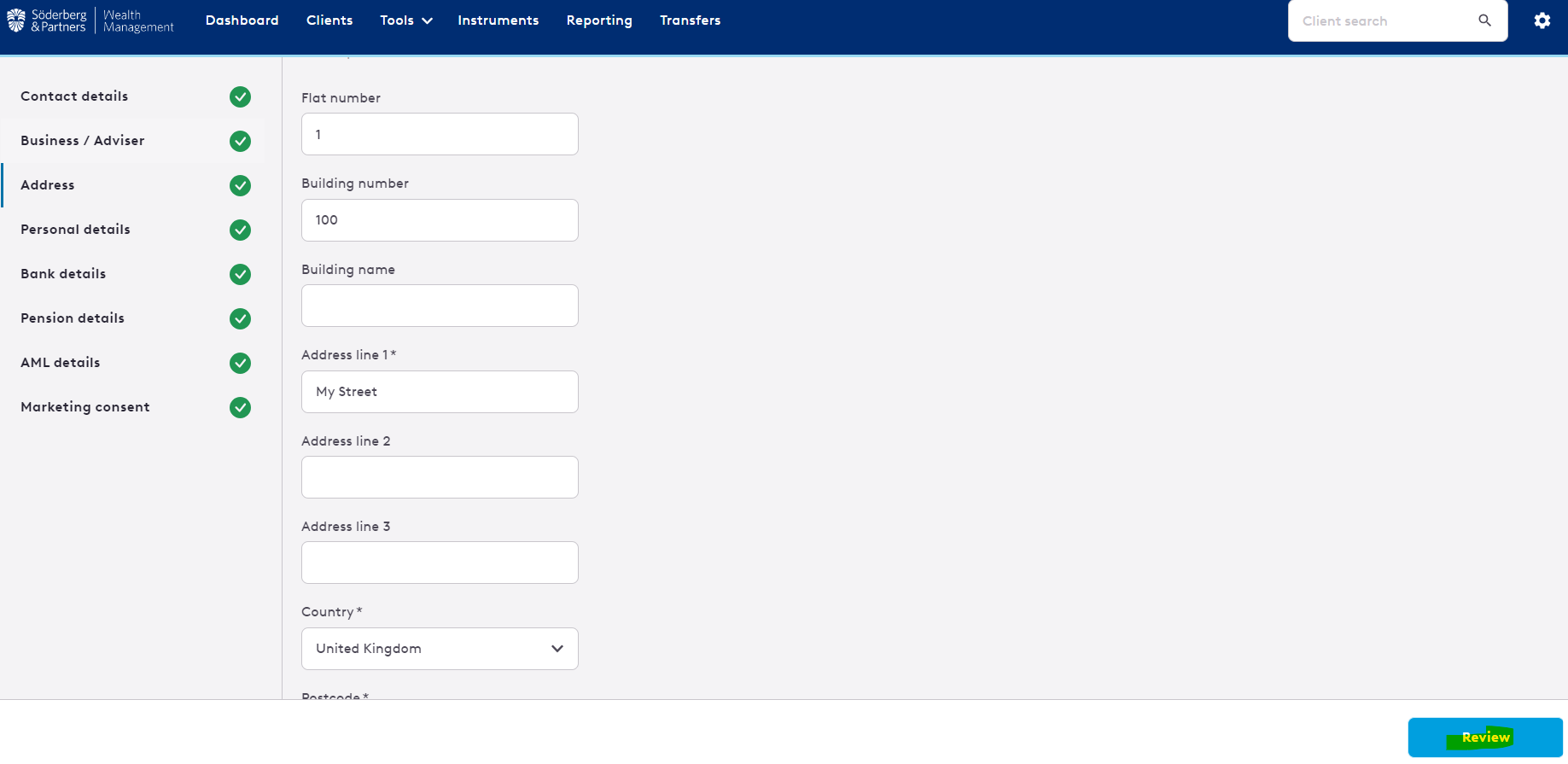Click the Söderberg & Partners logo
The height and width of the screenshot is (764, 1568).
(x=90, y=20)
